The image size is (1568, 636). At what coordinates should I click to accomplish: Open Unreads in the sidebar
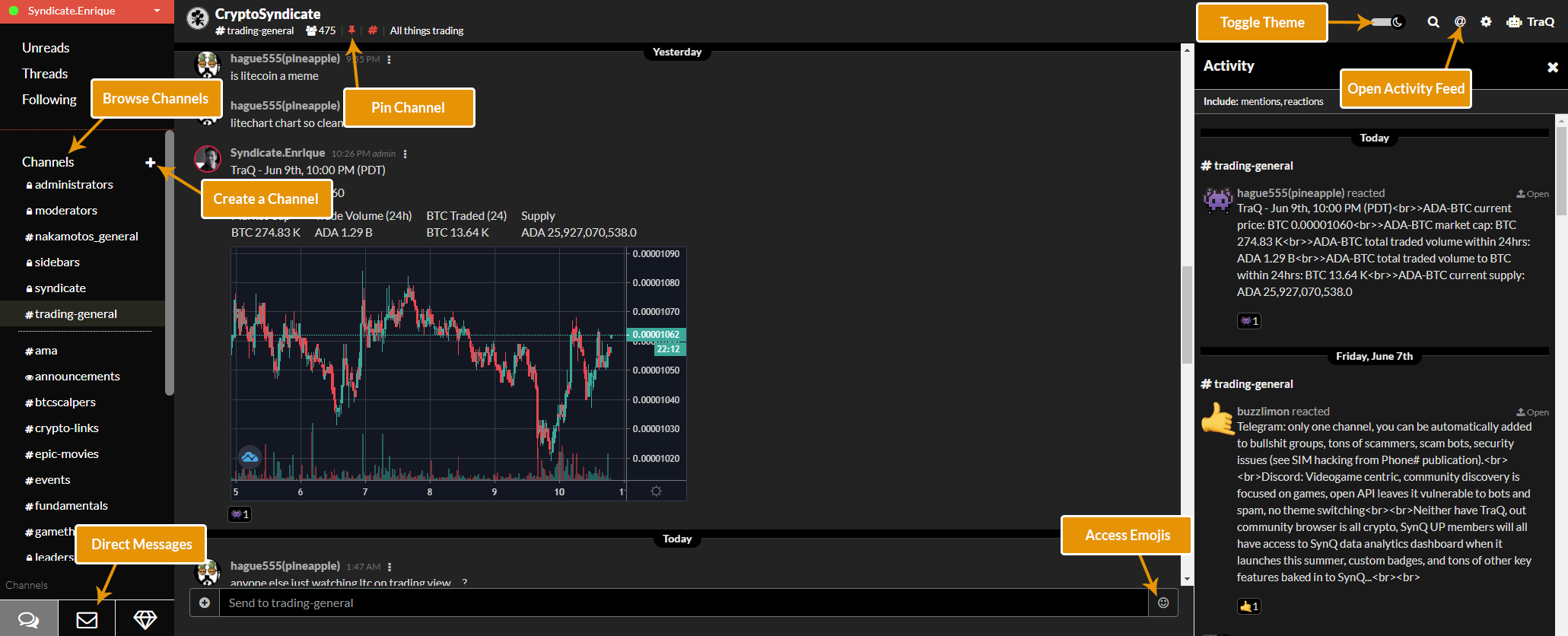(x=46, y=48)
